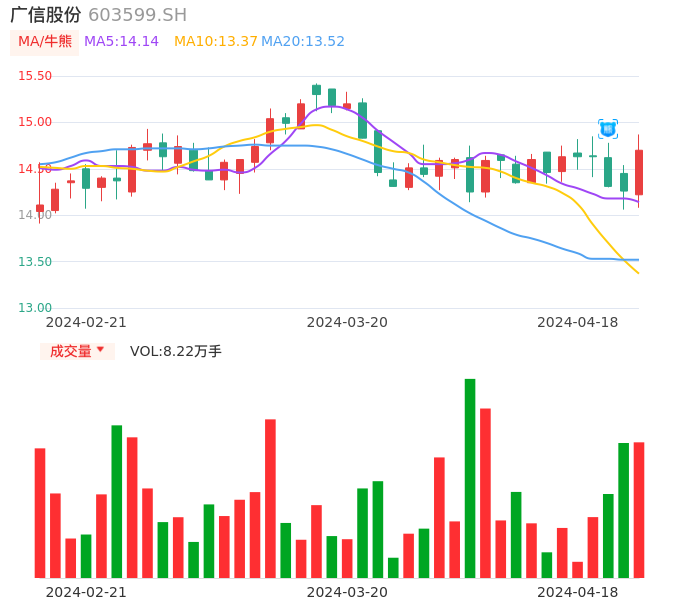This screenshot has height=606, width=686.
Task: Select the MA10:13.37 legend label
Action: (215, 42)
